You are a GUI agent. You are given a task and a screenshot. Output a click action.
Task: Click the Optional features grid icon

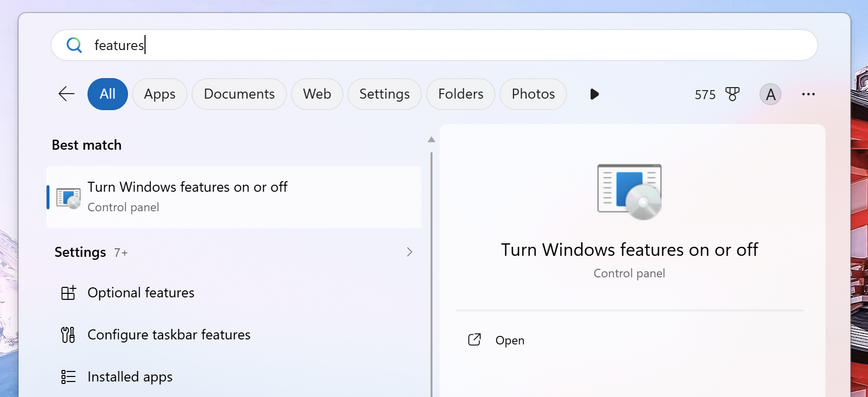(68, 293)
